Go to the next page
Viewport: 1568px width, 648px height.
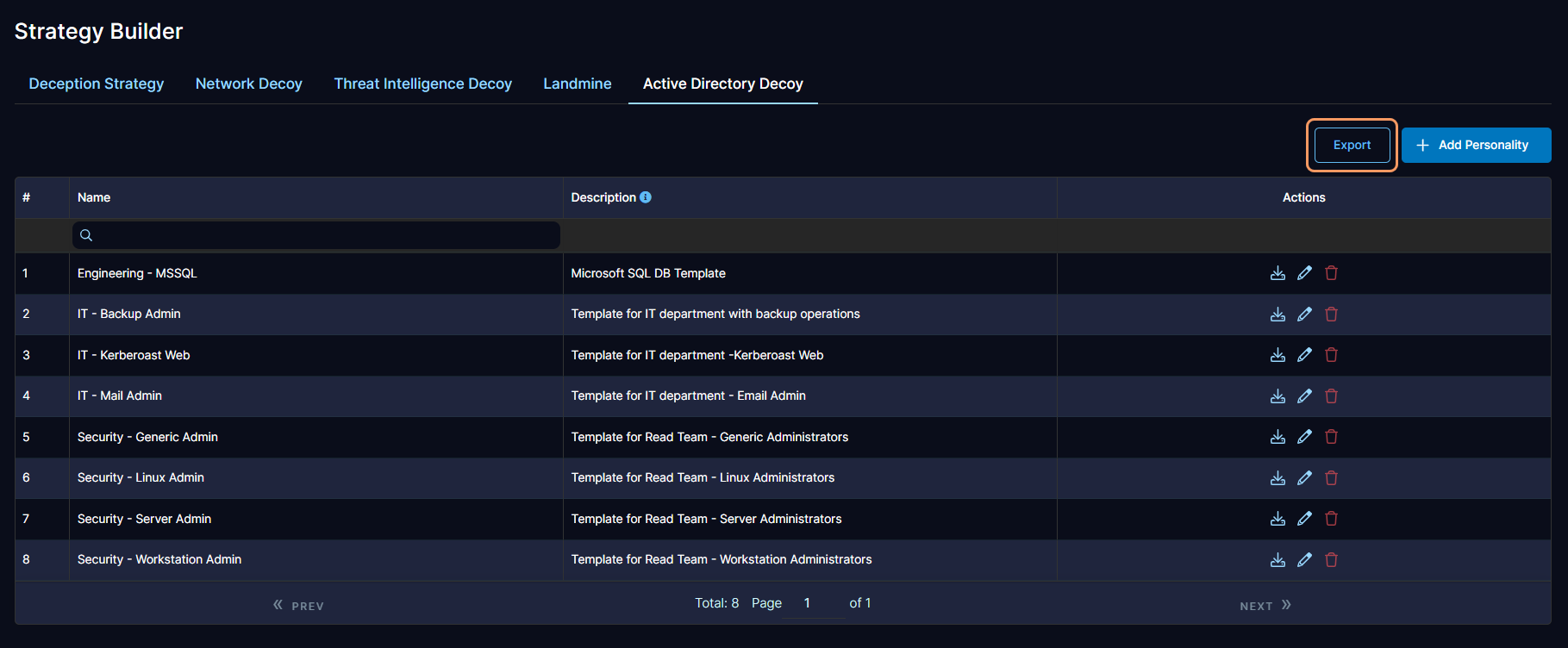pyautogui.click(x=1265, y=606)
